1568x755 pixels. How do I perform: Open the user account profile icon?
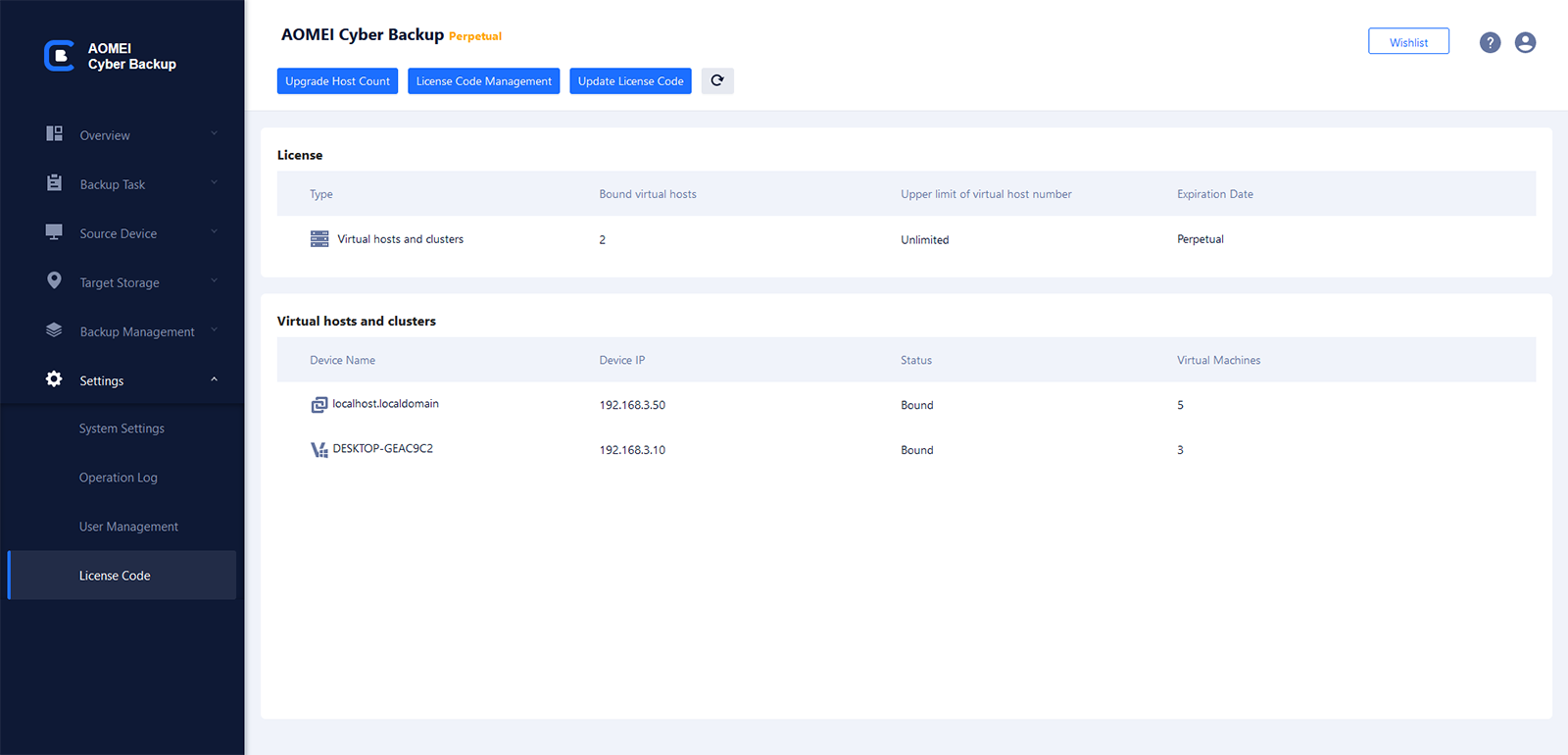pos(1525,43)
